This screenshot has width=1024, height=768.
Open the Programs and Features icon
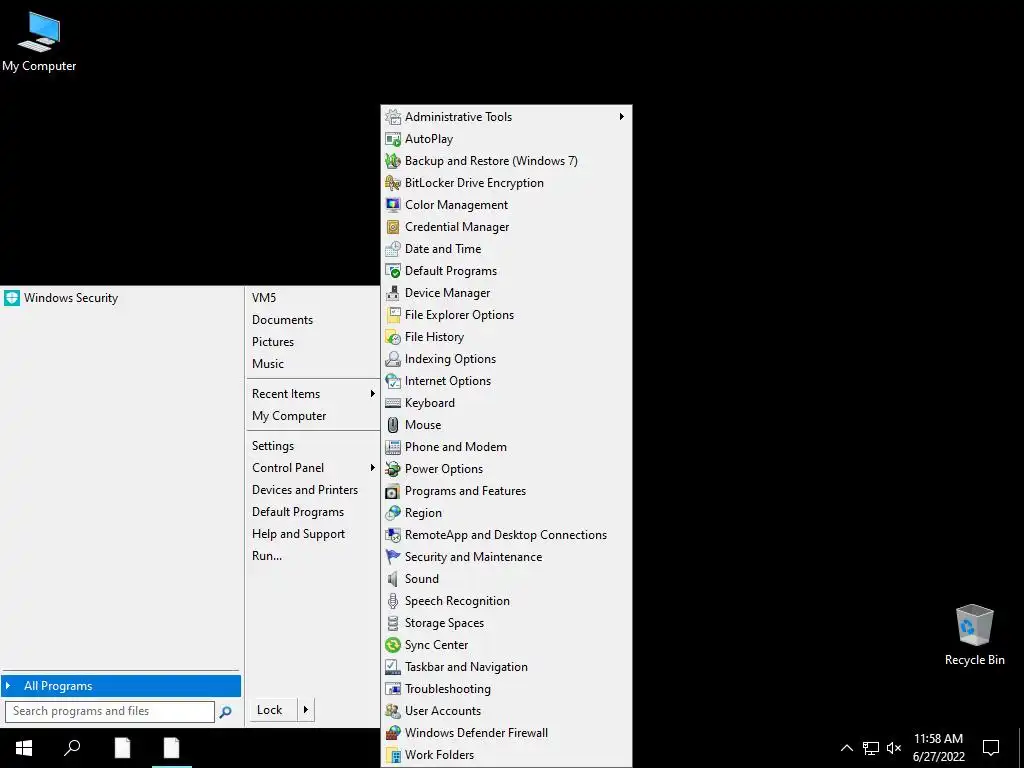point(392,491)
